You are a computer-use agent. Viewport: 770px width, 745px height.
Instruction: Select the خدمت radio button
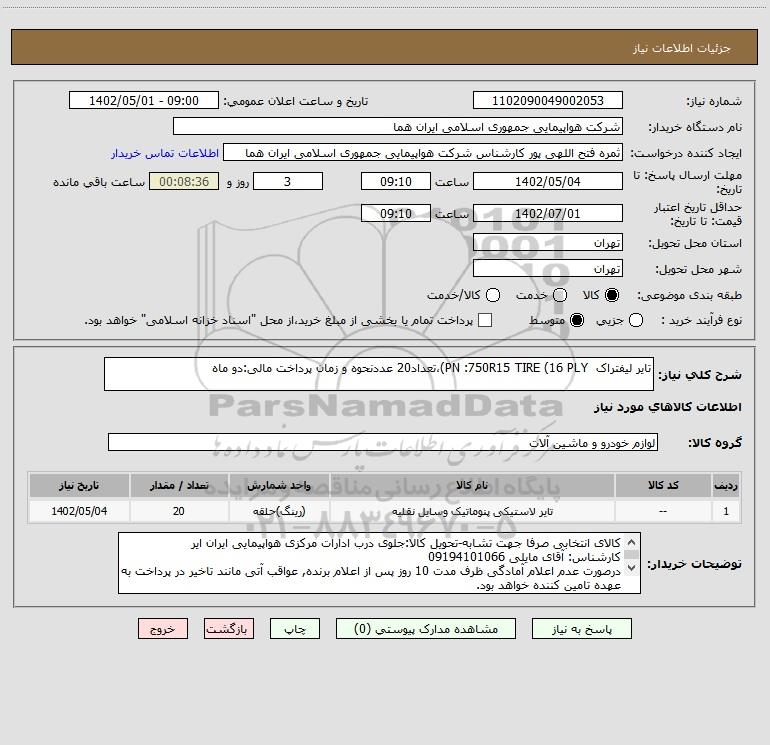point(560,295)
